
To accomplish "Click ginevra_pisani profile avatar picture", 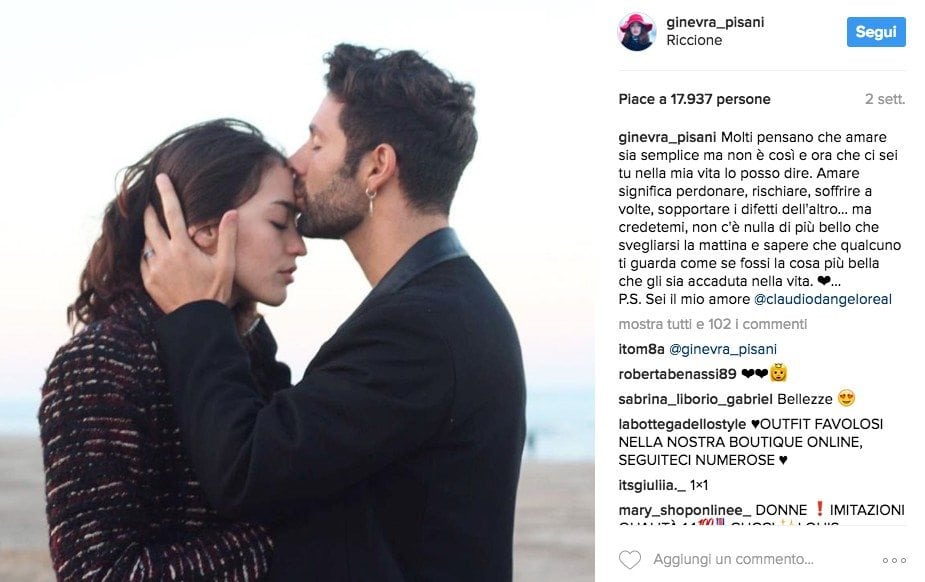I will tap(637, 32).
